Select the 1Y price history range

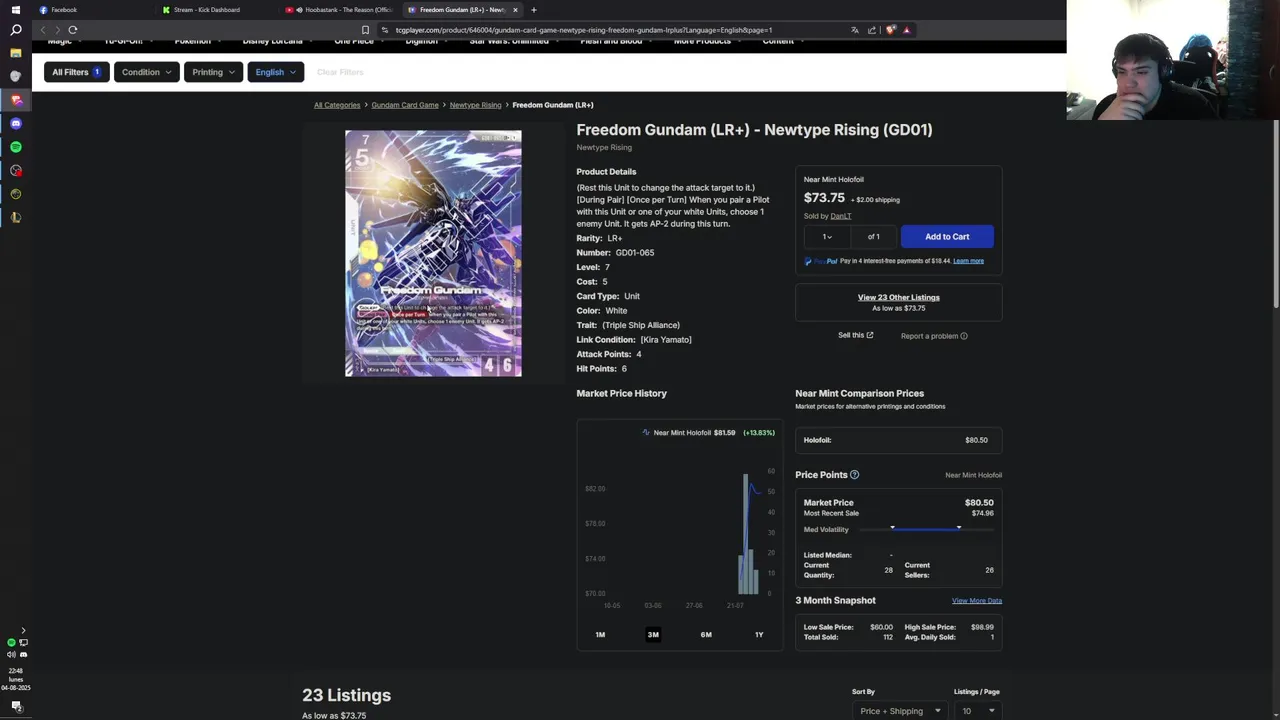(x=759, y=635)
